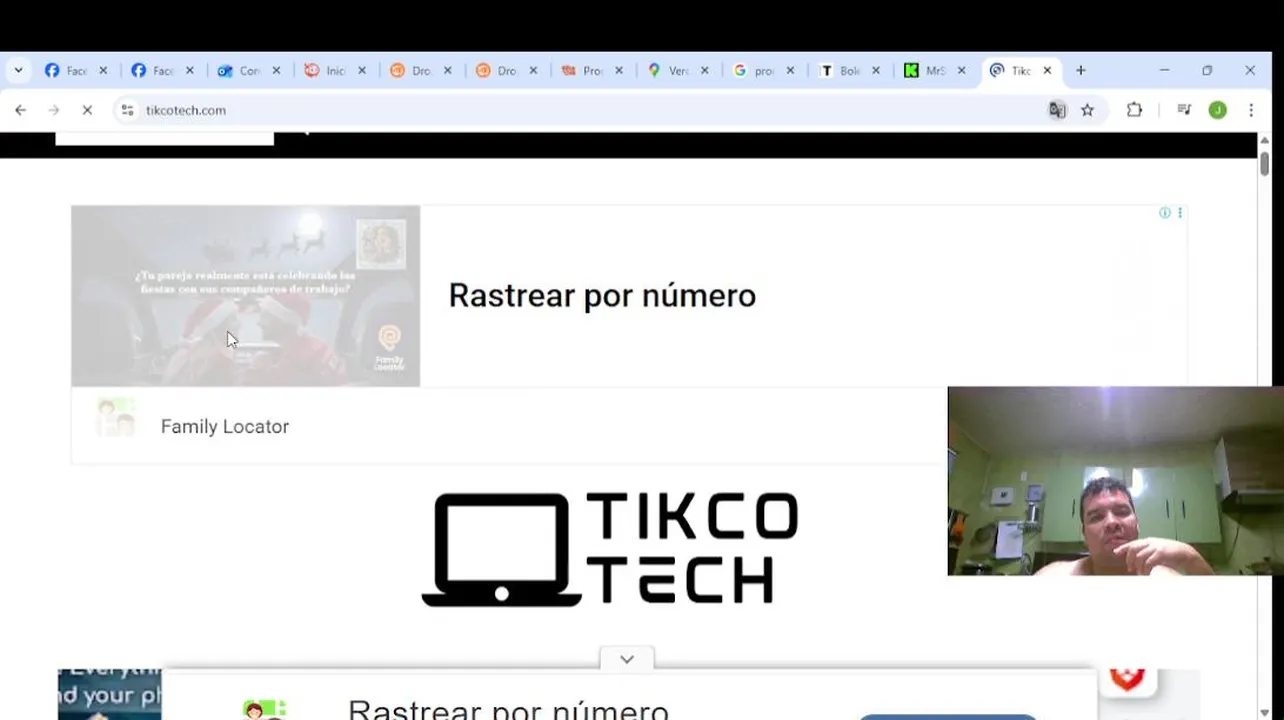Close the Outlook 'Con' tab

point(276,71)
